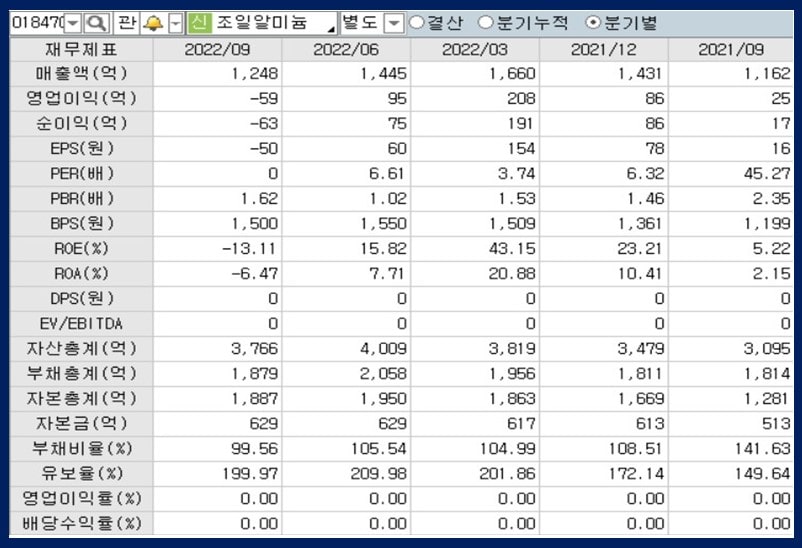Click the green 신 badge icon
802x548 pixels.
click(x=199, y=23)
